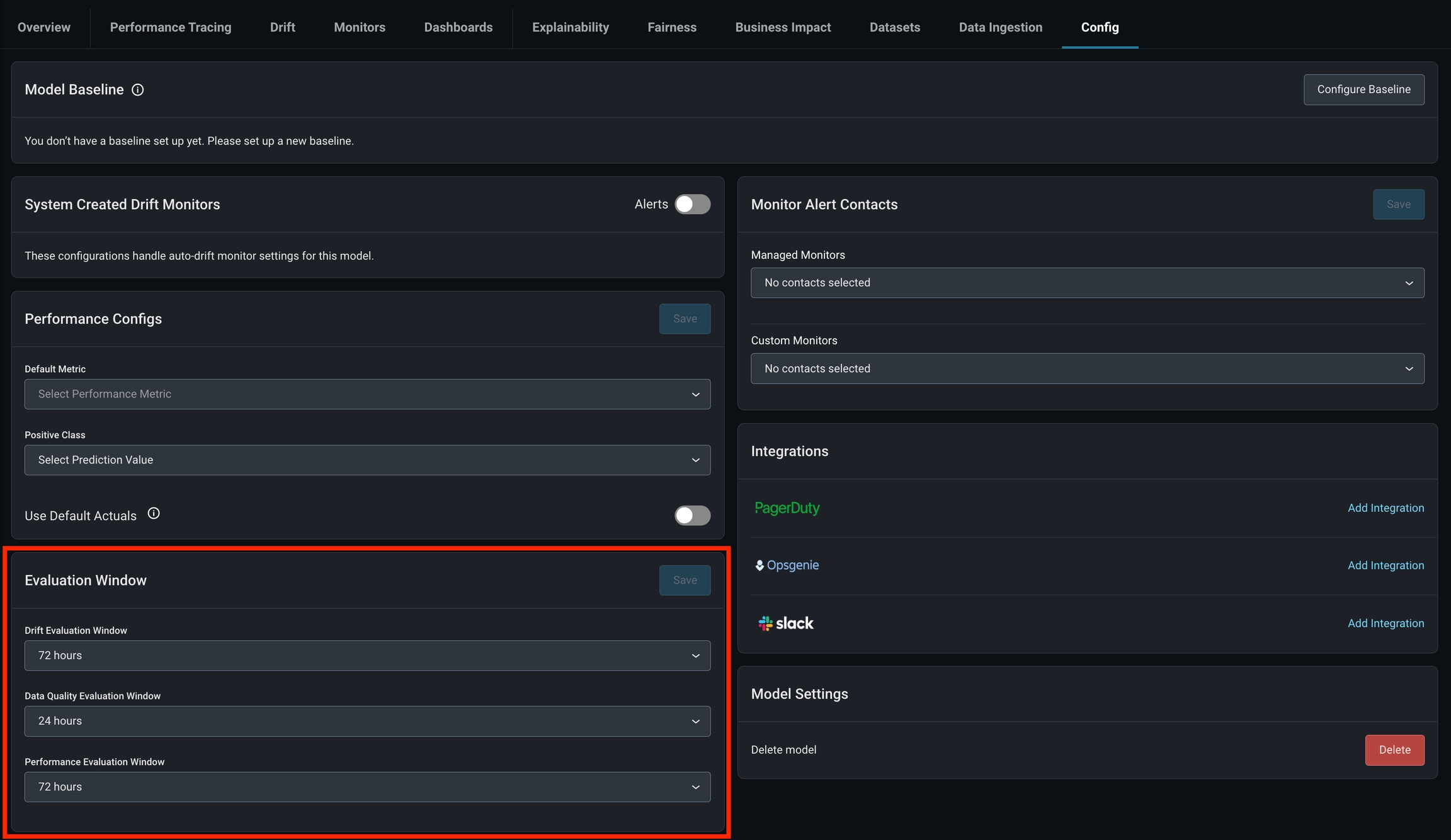
Task: Switch to the Drift tab
Action: coord(282,27)
